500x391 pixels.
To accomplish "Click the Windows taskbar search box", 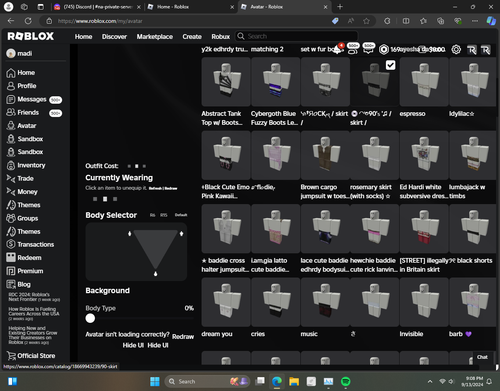I will point(208,381).
